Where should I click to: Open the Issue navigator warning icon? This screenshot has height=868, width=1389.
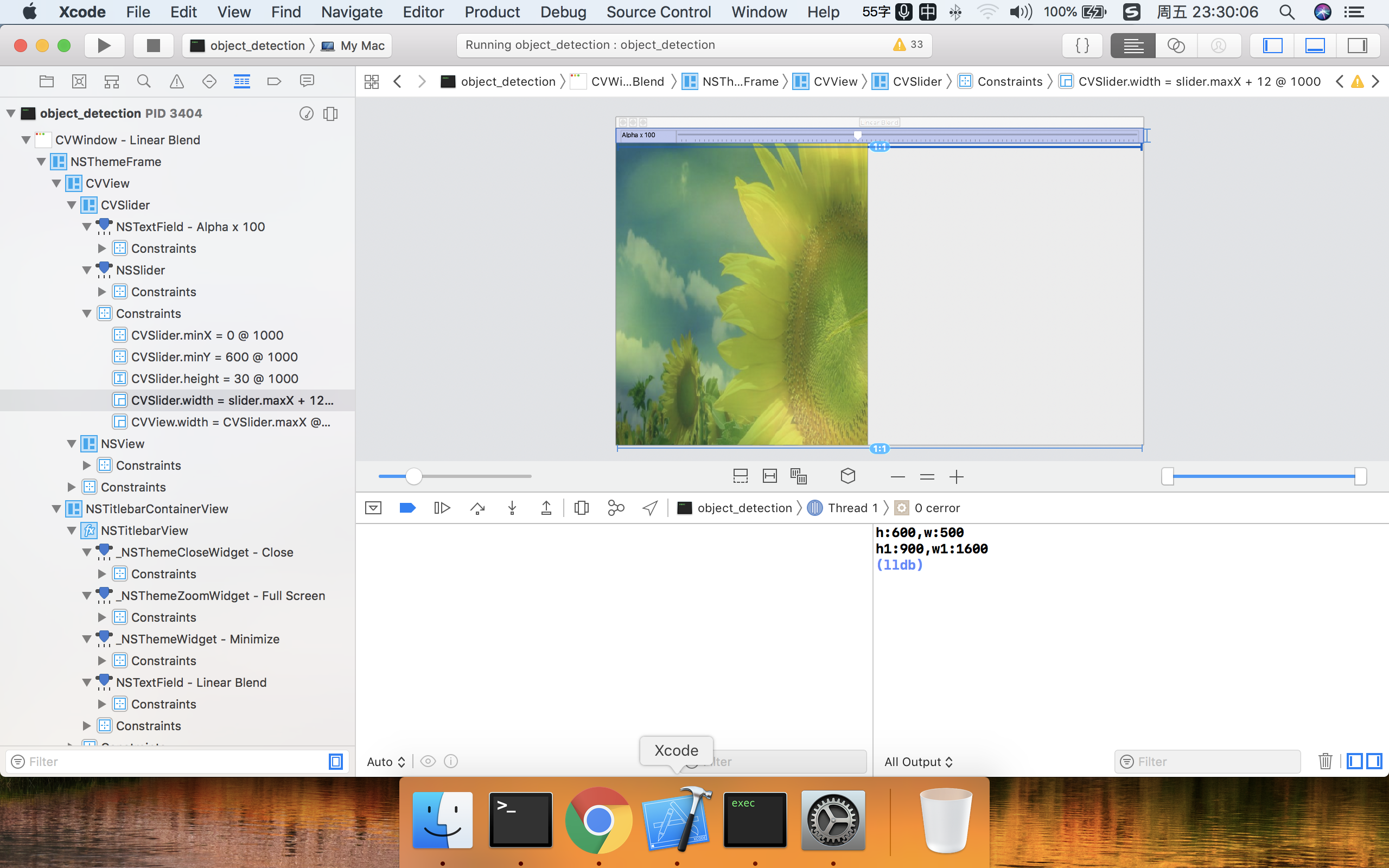point(177,81)
